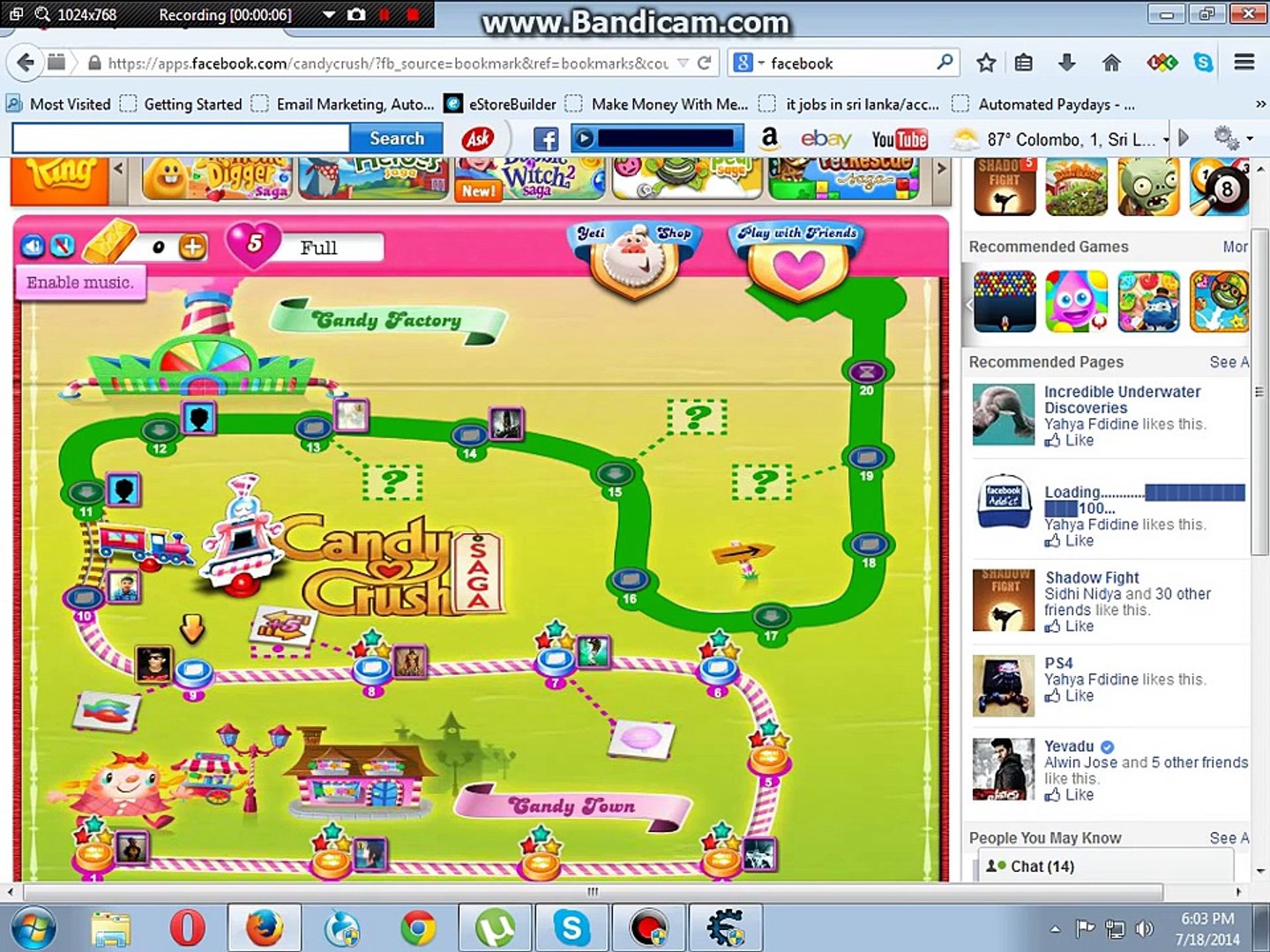Select level 19 on the map

[867, 458]
